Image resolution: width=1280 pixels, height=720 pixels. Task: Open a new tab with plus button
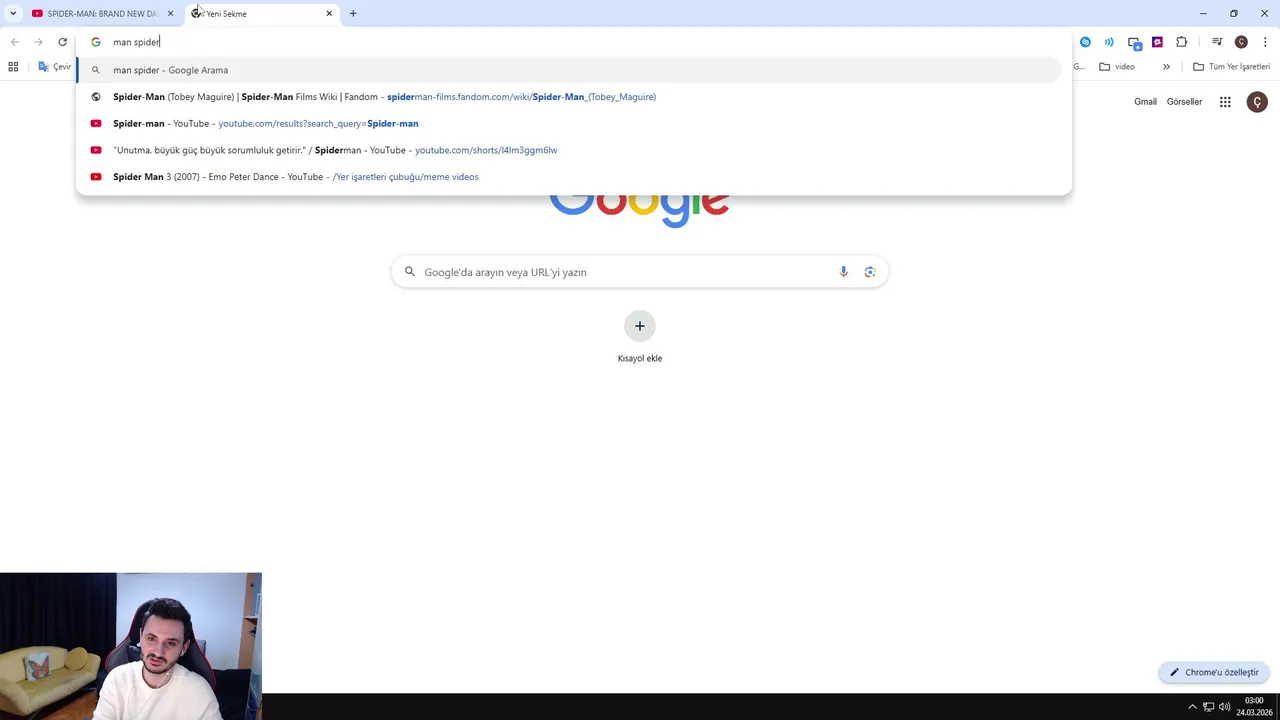coord(353,13)
